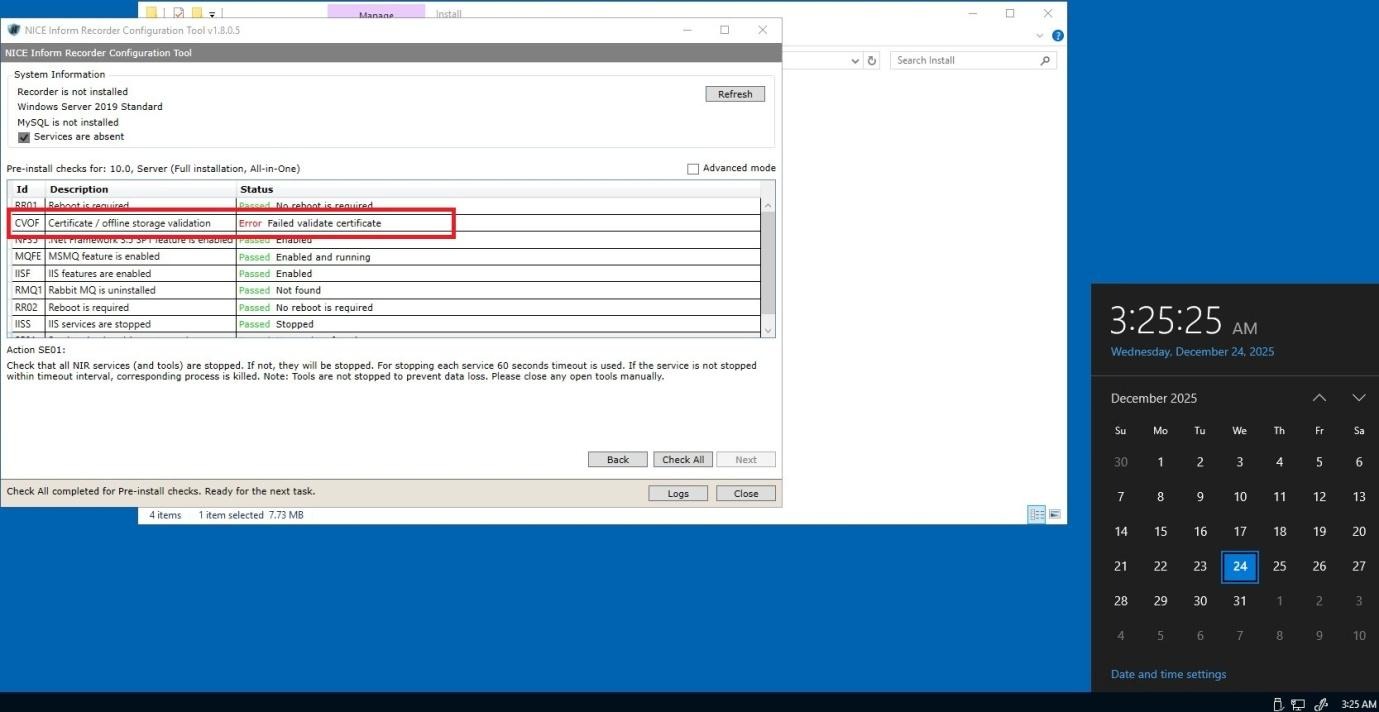Click the Close button beside Logs

point(746,493)
